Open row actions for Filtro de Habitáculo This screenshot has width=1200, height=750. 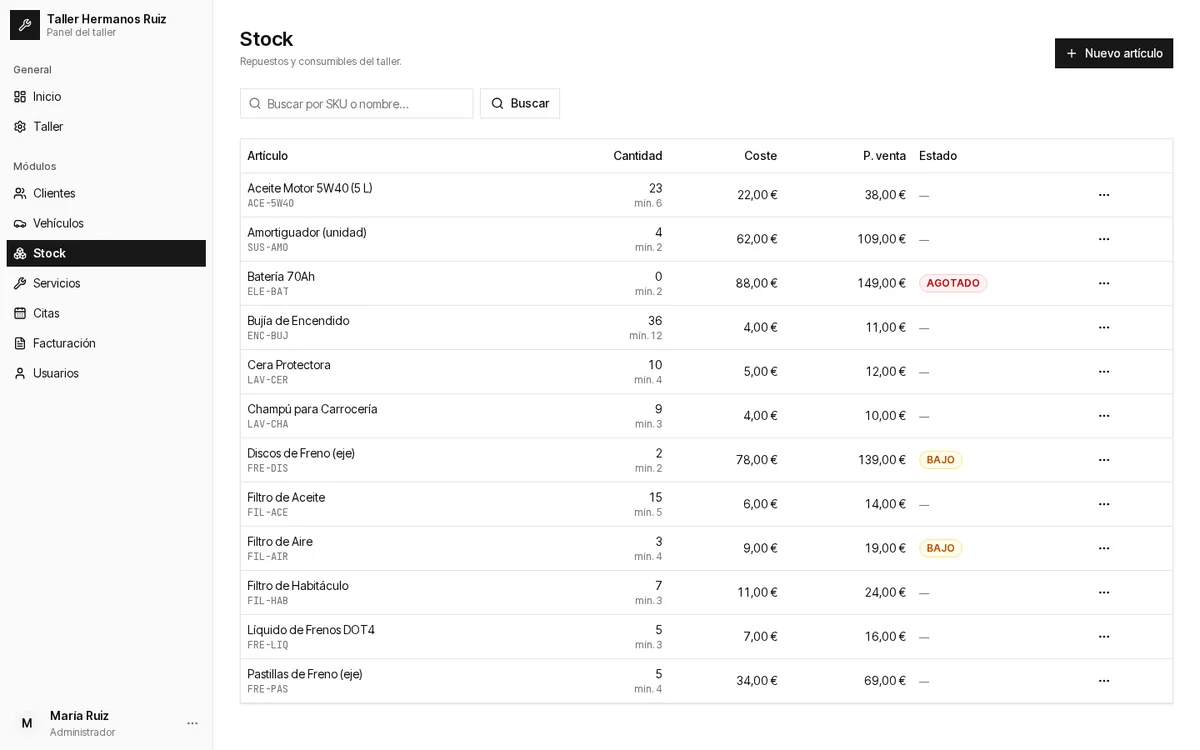tap(1104, 592)
